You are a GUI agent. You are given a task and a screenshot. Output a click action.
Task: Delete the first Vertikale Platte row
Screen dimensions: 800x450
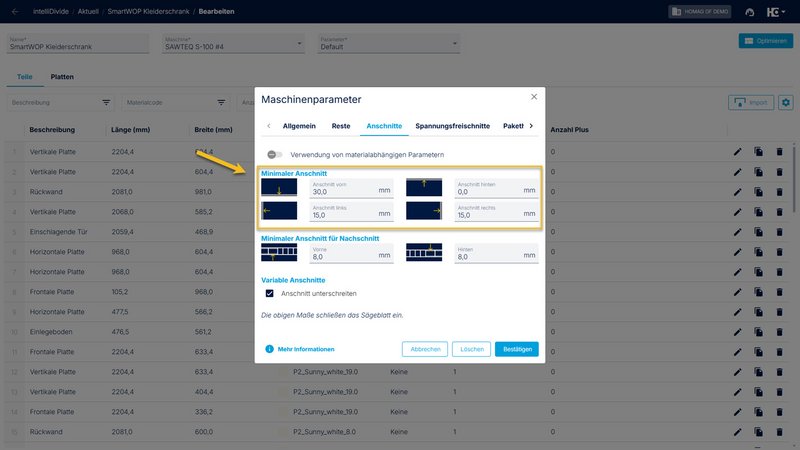(x=779, y=152)
